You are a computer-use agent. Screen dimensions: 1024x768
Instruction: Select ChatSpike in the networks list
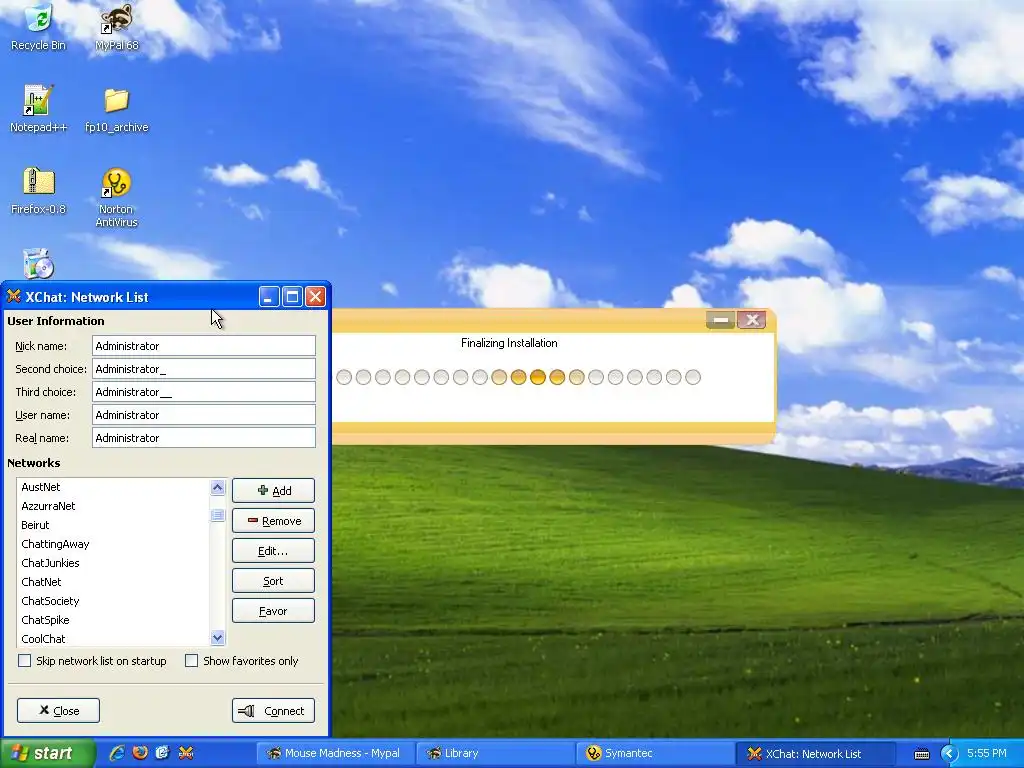pyautogui.click(x=113, y=619)
